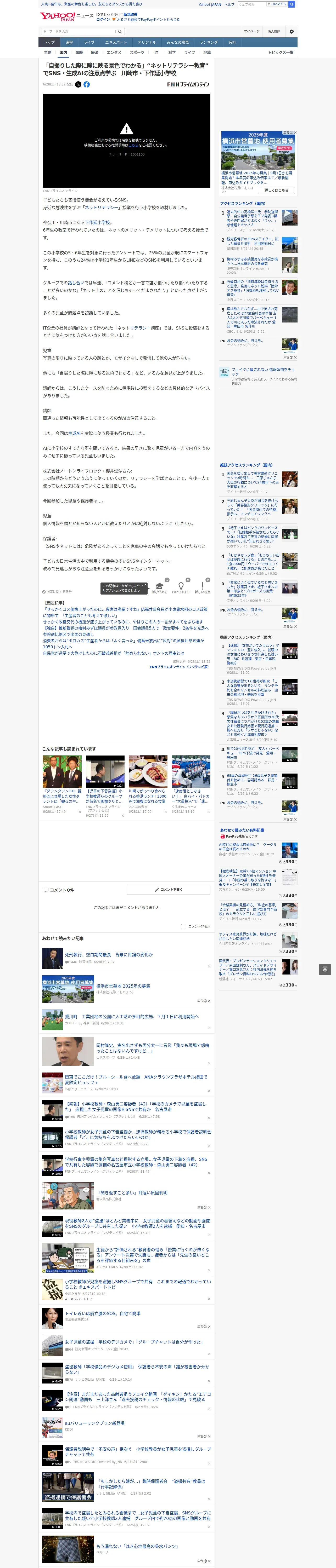Select the 国際 category
The width and height of the screenshot is (336, 1568).
[79, 52]
